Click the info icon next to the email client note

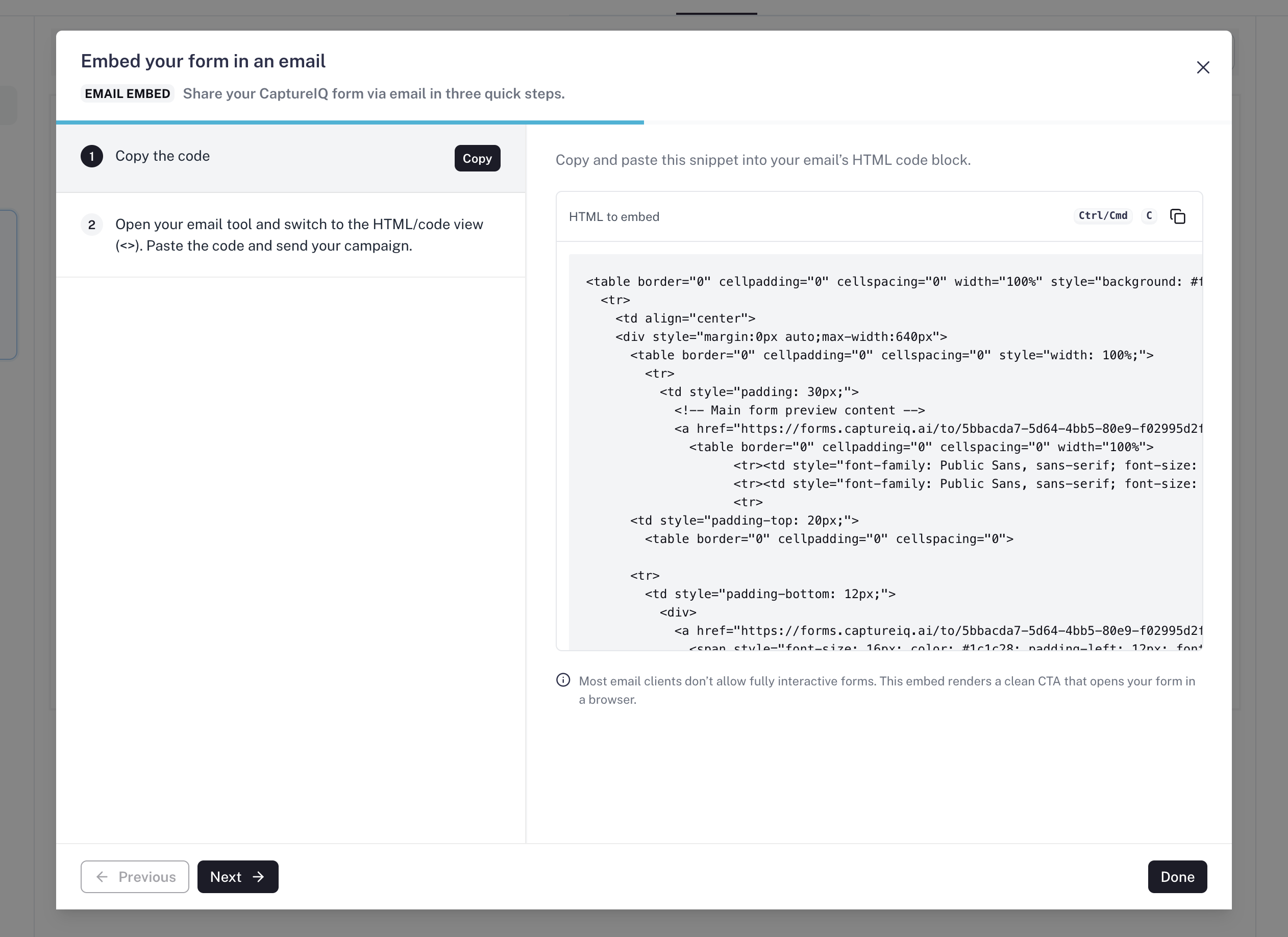click(563, 680)
